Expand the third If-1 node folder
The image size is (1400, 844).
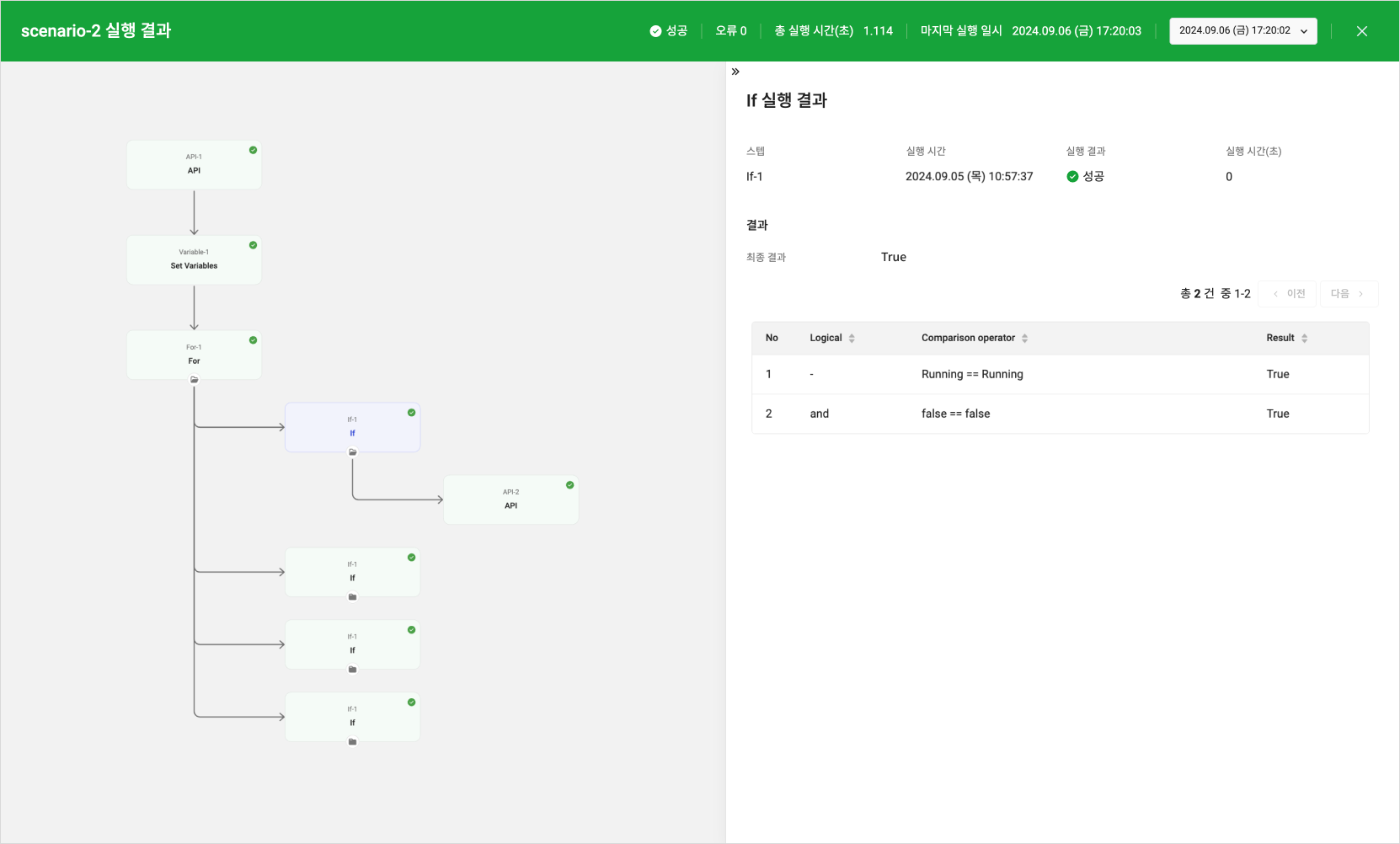pos(353,670)
